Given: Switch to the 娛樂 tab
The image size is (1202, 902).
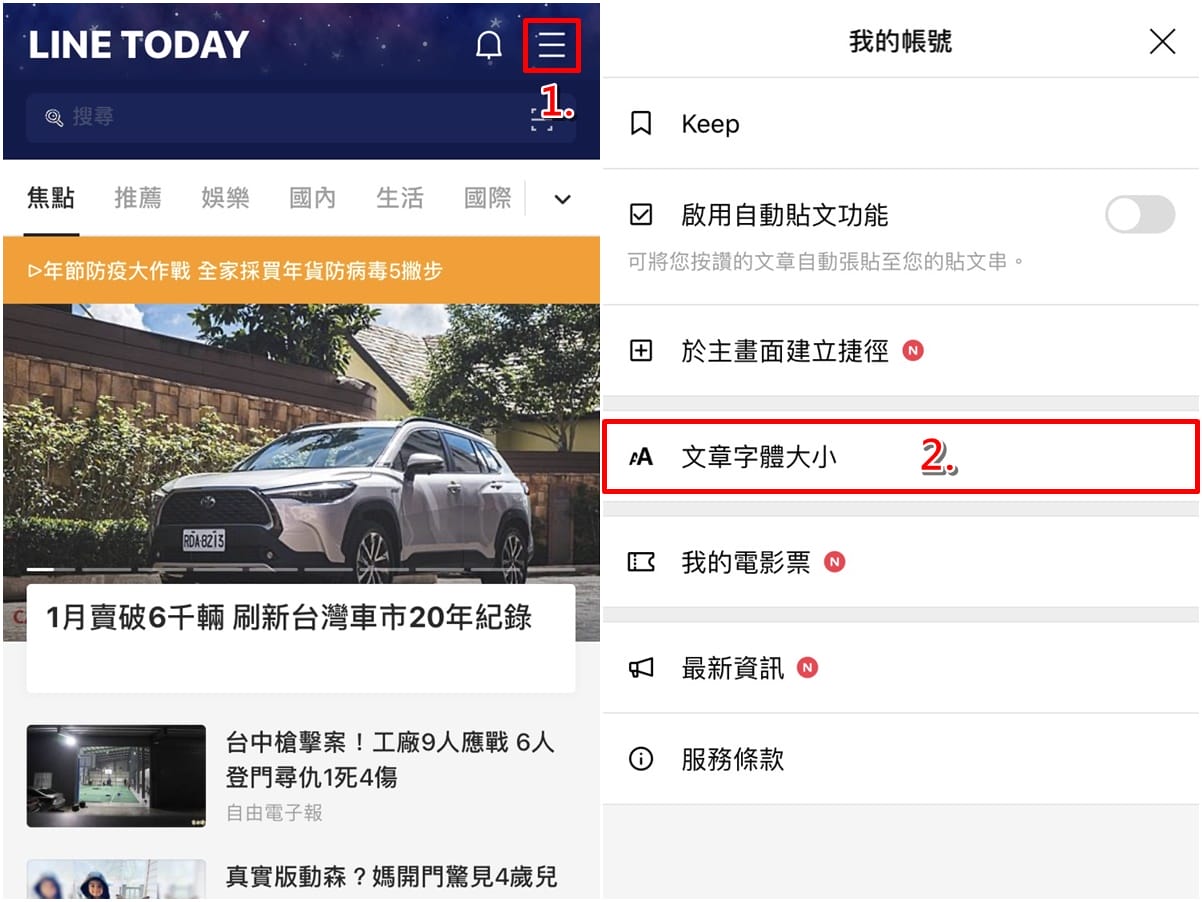Looking at the screenshot, I should pyautogui.click(x=225, y=198).
